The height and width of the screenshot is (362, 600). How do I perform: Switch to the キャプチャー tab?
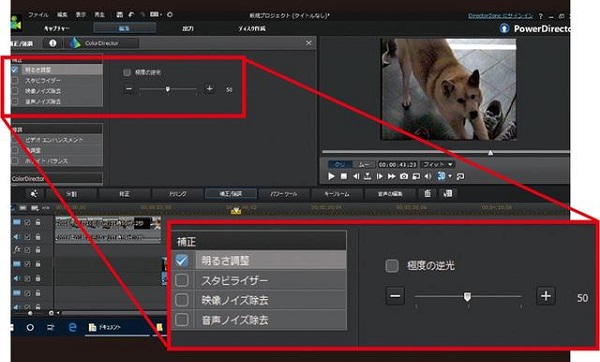[x=57, y=29]
